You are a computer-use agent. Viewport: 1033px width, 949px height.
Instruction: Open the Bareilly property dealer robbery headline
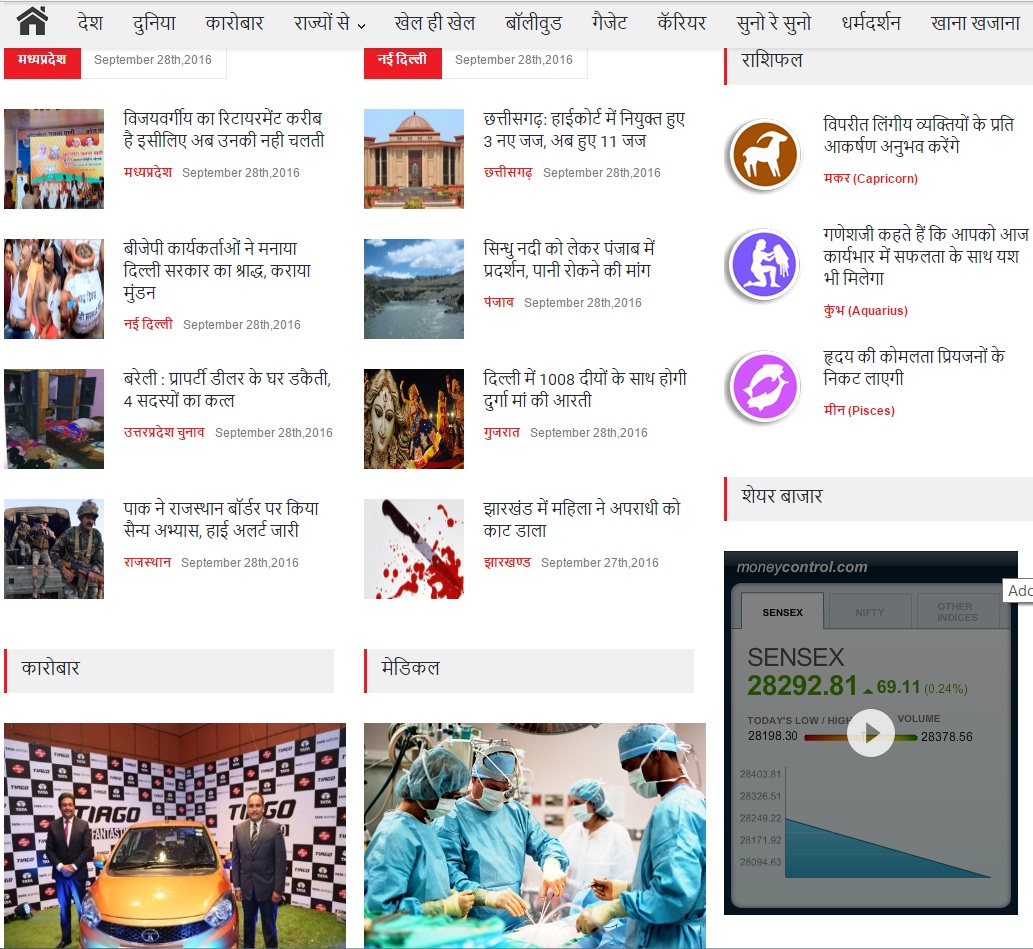point(226,390)
